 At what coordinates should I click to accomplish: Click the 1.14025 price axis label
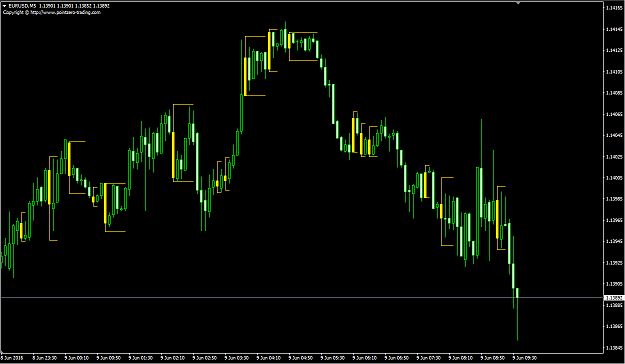click(x=614, y=156)
